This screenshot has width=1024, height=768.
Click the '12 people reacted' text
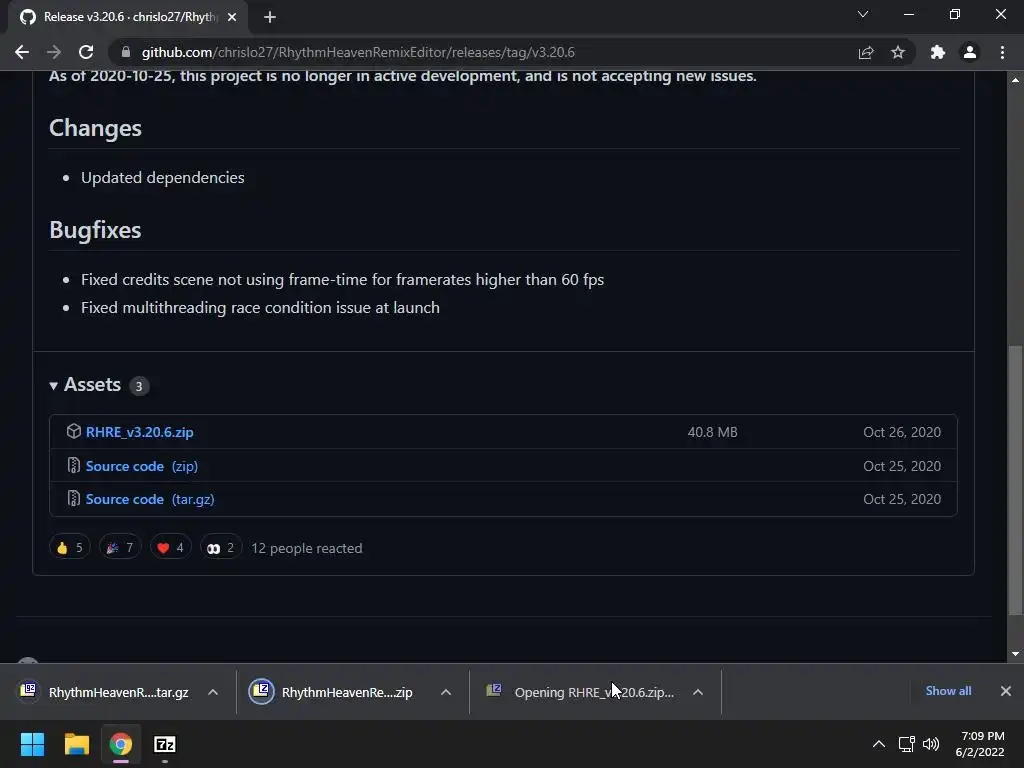(x=307, y=549)
